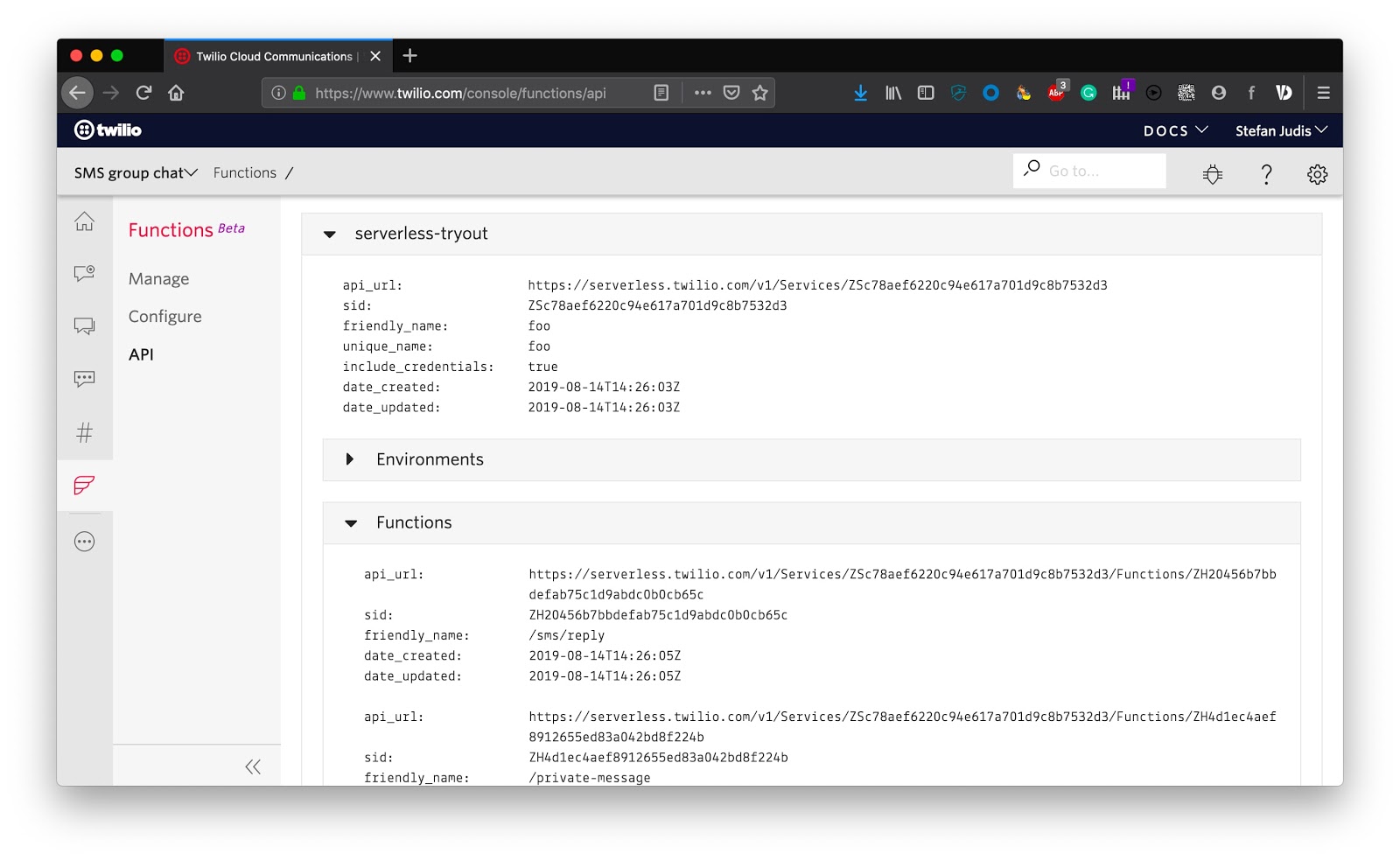Click sid ZH4d1ec4aef8912655ed83a042bd8f224b
The width and height of the screenshot is (1400, 861).
click(658, 758)
